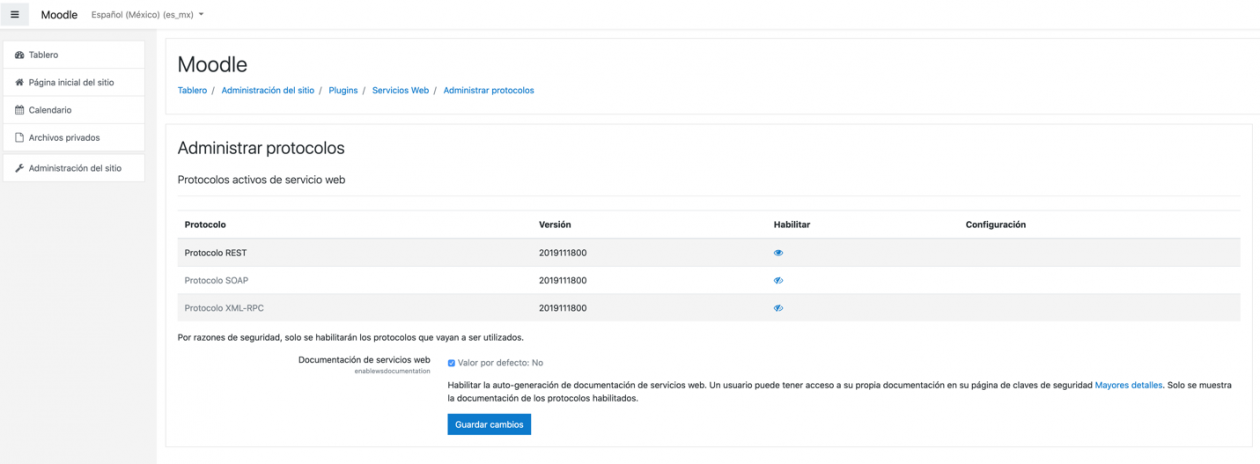Toggle the hamburger side menu button

click(15, 14)
